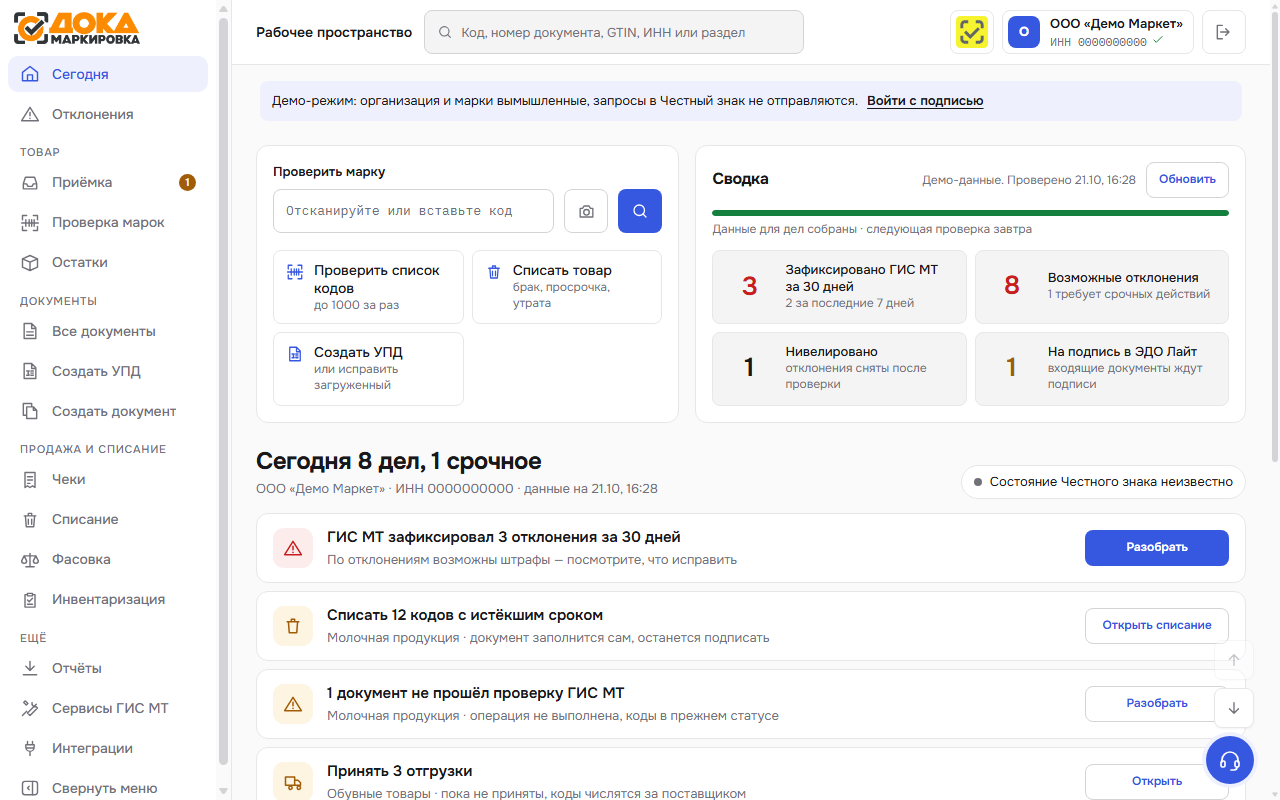Open Сервисы ГИС МТ

108,708
